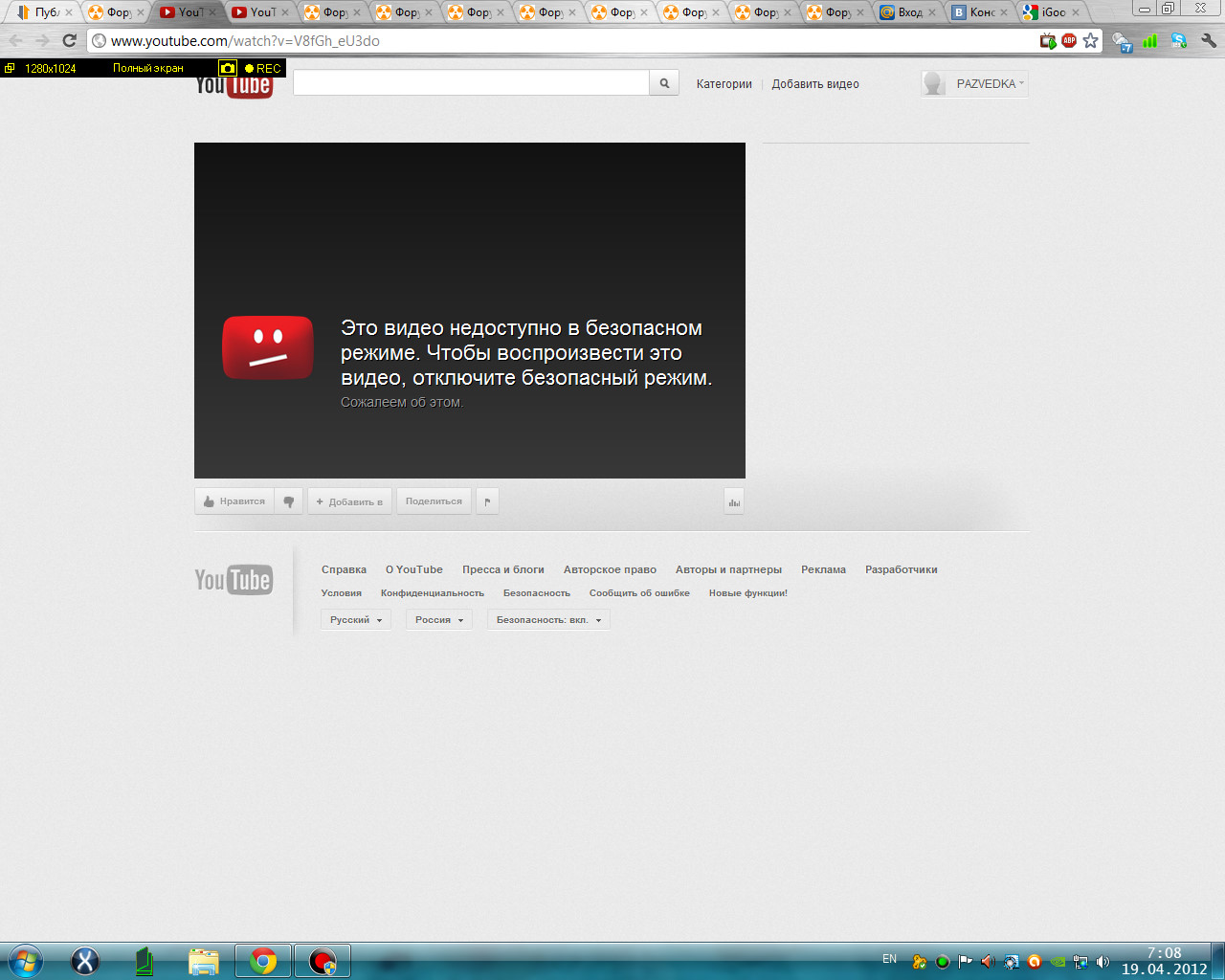Viewport: 1225px width, 980px height.
Task: Click the screen recorder icon in taskbar
Action: [x=323, y=961]
